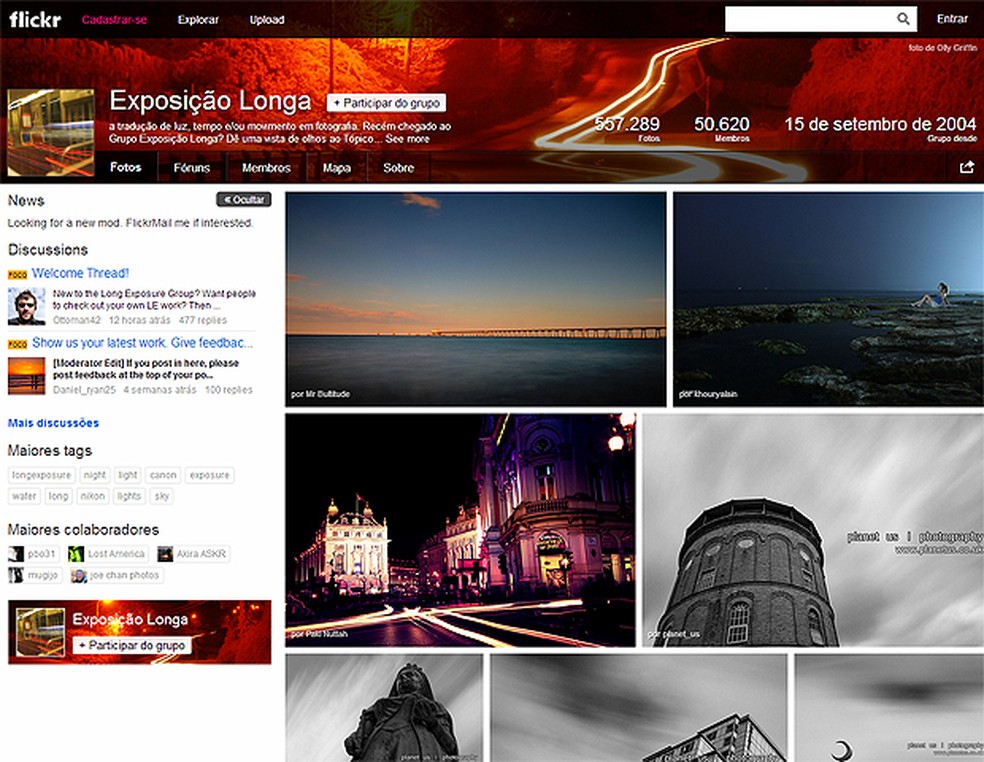Screen dimensions: 984x762
Task: Click inside the search input field
Action: point(806,19)
